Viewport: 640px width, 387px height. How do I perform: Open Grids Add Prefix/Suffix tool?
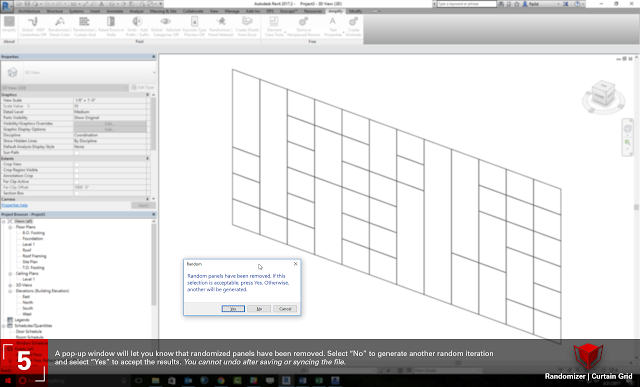[x=137, y=27]
